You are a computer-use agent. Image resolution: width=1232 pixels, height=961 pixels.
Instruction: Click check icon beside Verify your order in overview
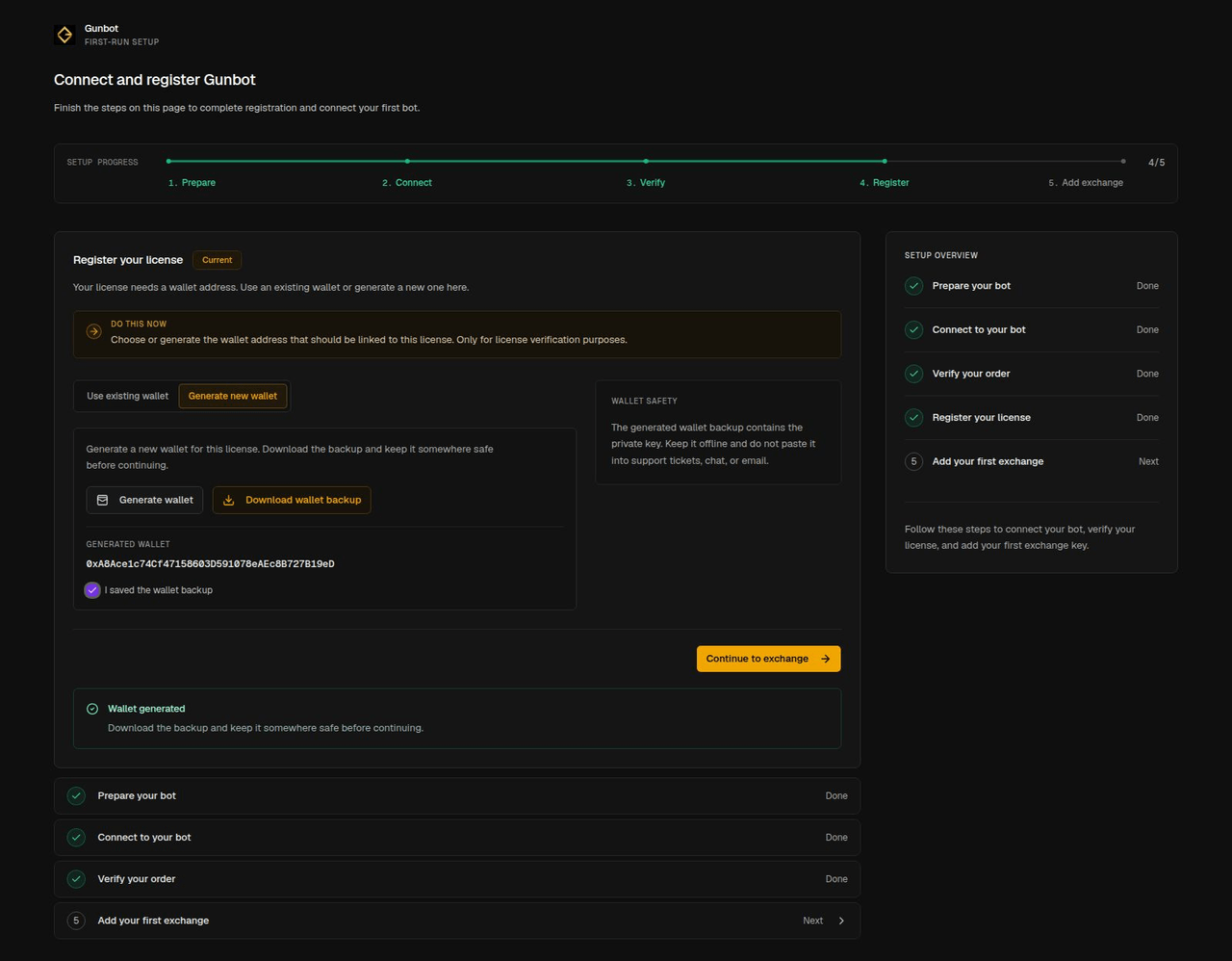[914, 374]
